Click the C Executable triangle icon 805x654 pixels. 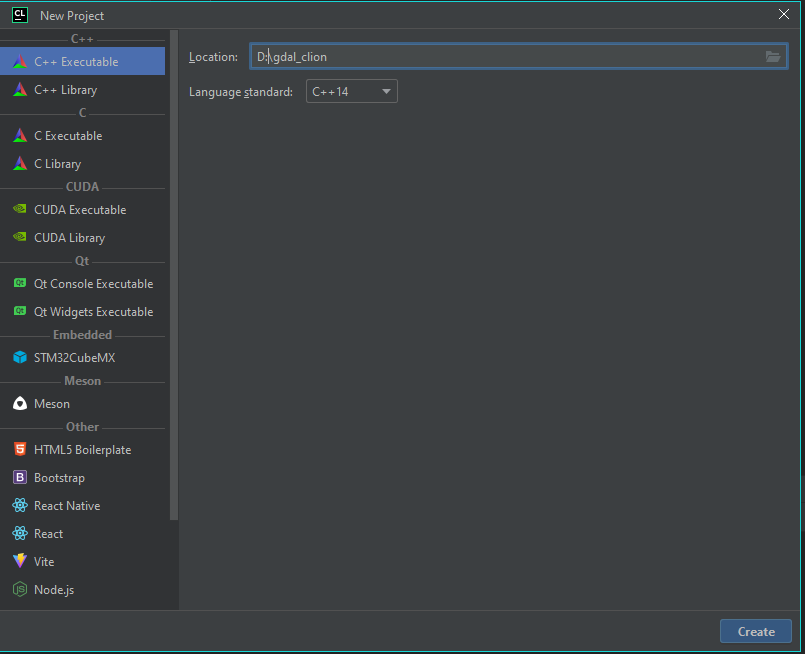point(20,136)
